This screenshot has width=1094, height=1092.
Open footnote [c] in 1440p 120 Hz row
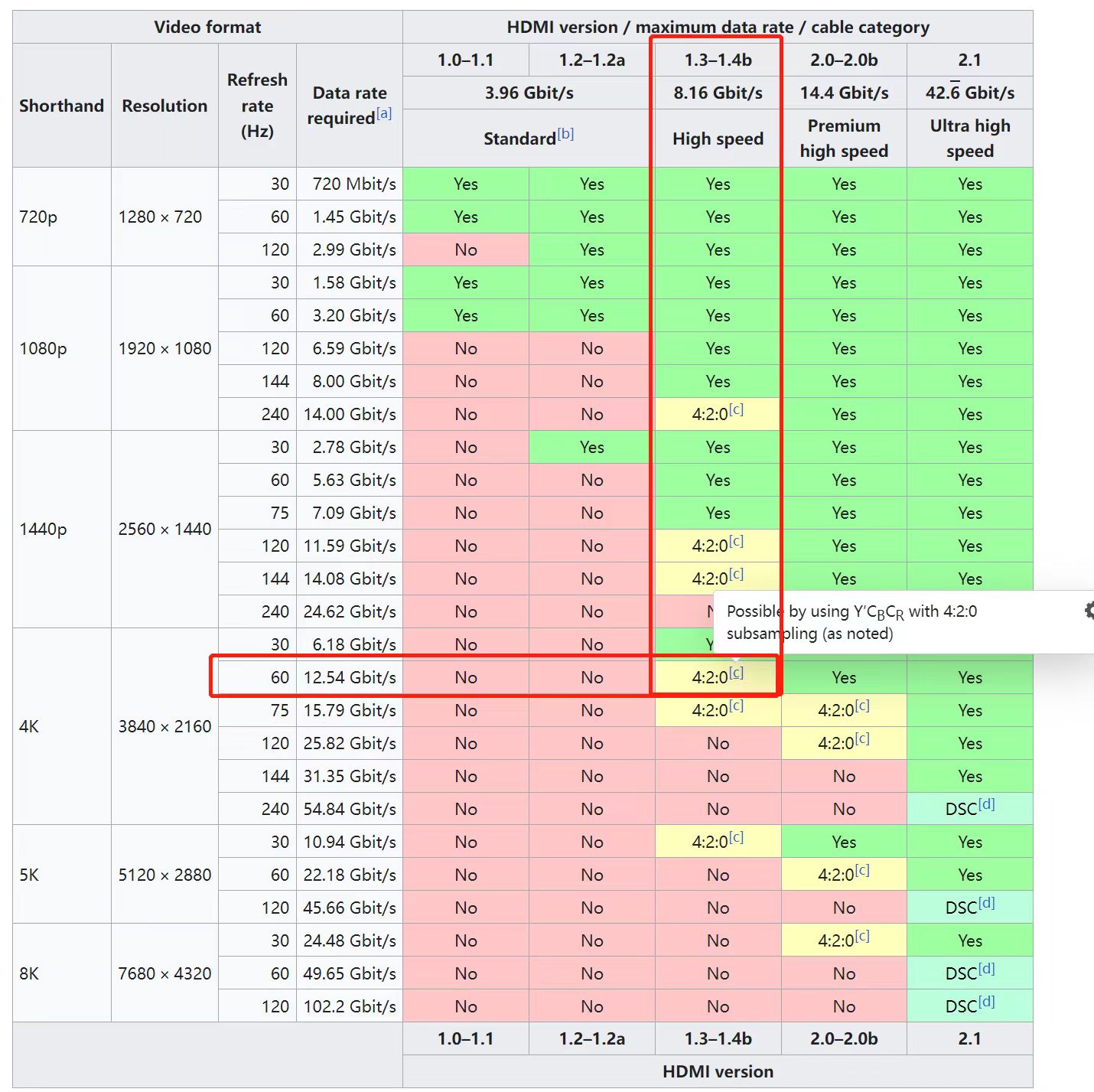736,541
